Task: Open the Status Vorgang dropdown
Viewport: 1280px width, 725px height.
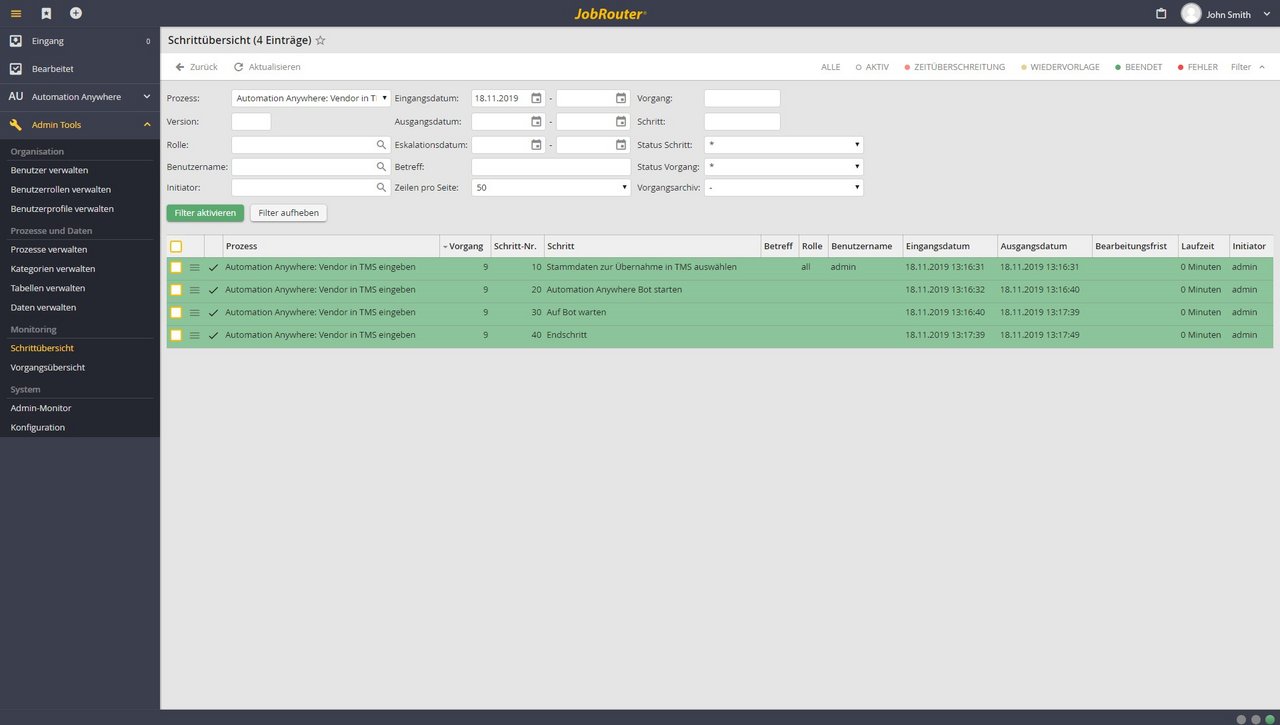Action: tap(784, 166)
